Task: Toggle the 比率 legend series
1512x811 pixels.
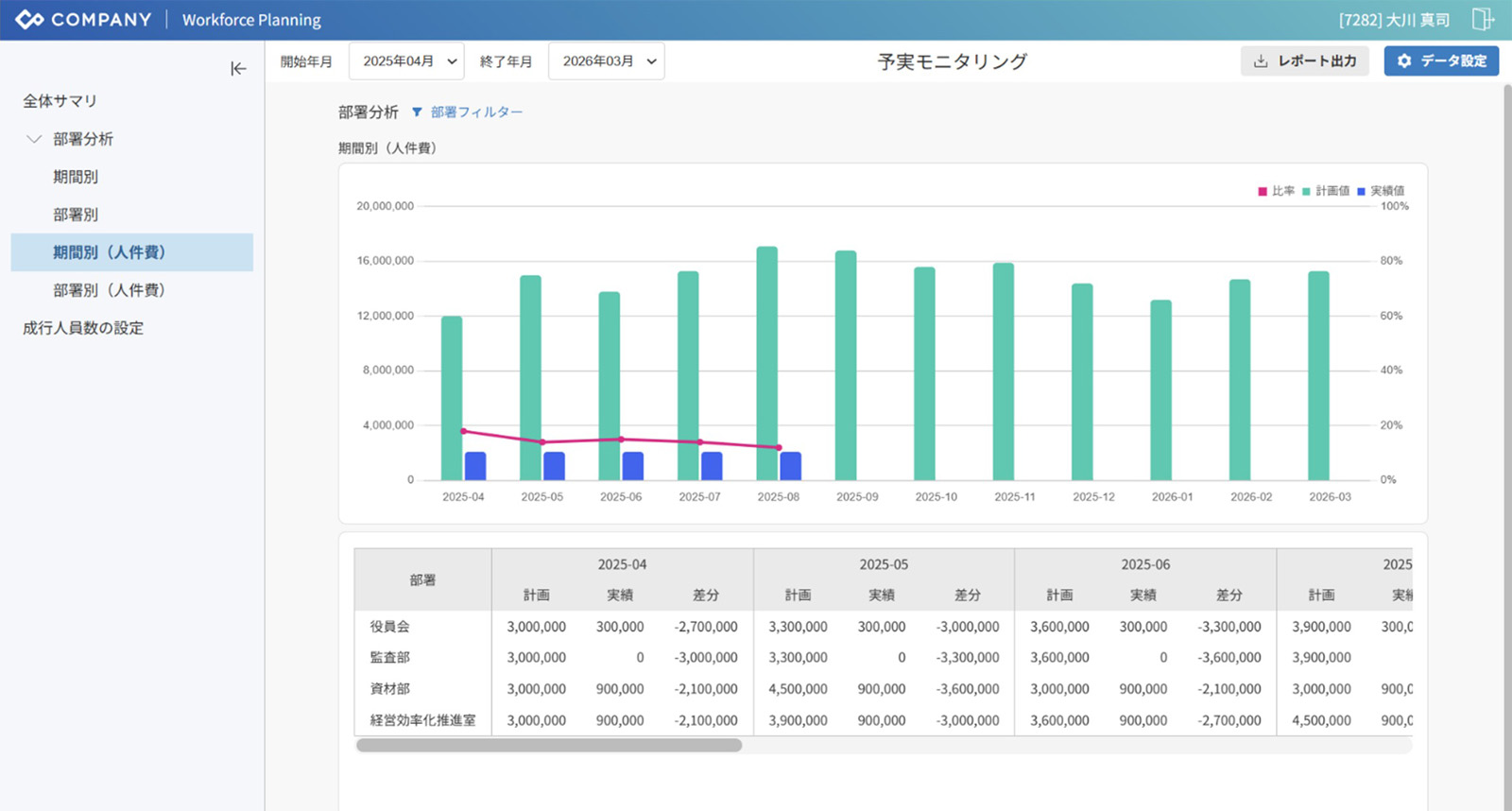Action: coord(1276,191)
